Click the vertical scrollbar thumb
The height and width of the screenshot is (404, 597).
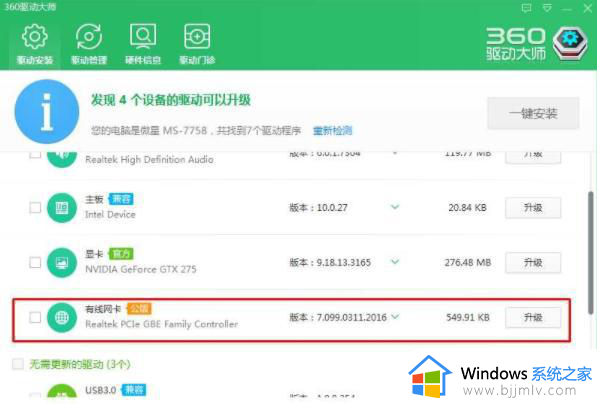(591, 253)
